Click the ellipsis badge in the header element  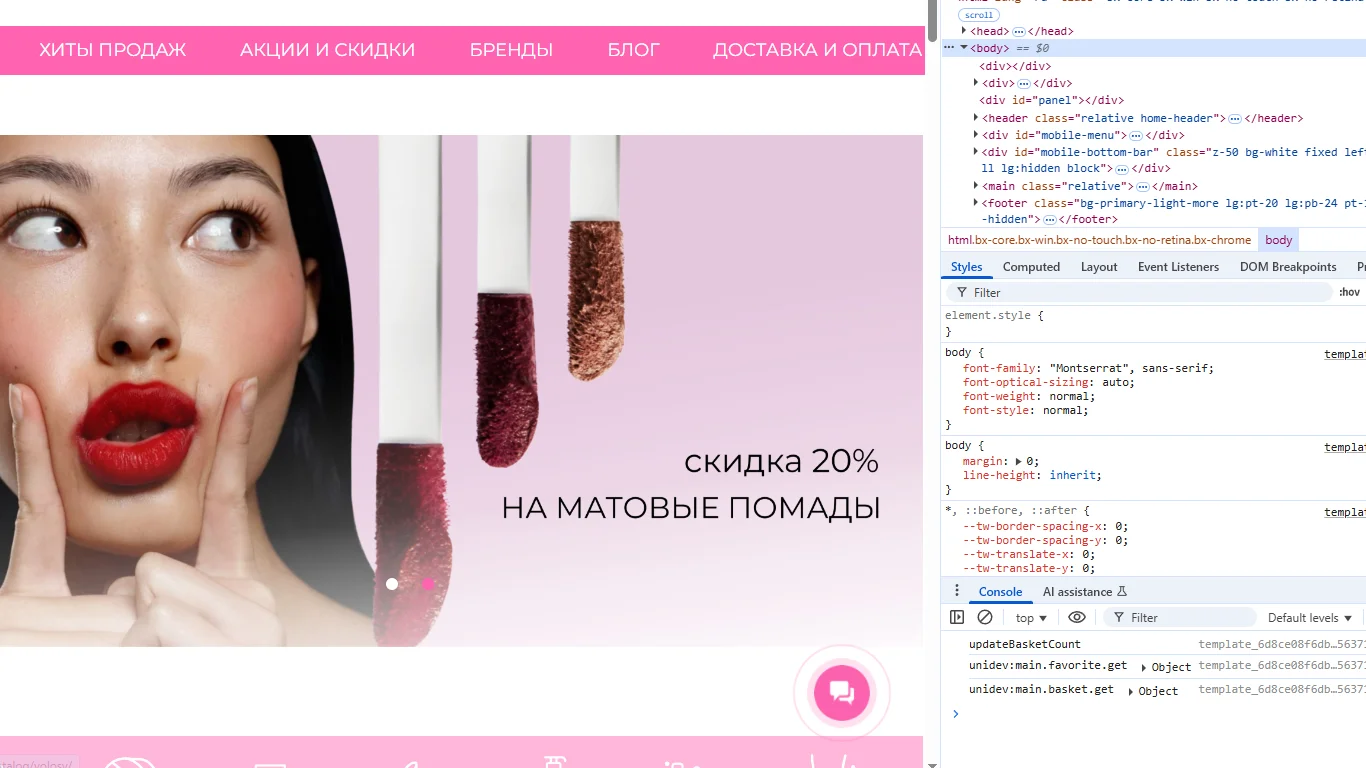point(1234,119)
